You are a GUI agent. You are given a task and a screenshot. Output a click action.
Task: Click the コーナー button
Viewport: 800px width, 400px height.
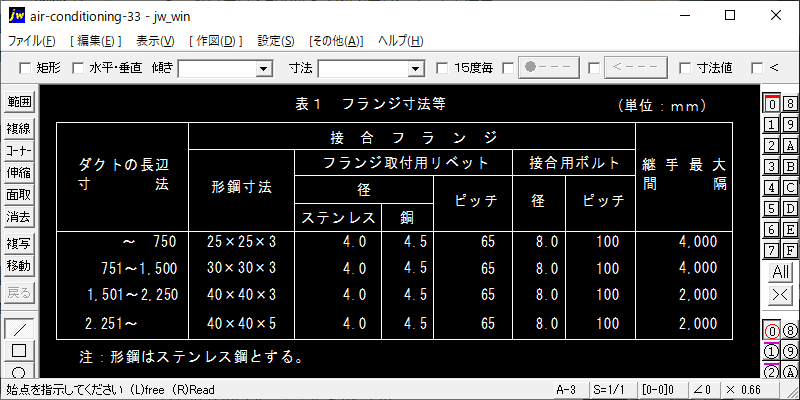[x=19, y=151]
